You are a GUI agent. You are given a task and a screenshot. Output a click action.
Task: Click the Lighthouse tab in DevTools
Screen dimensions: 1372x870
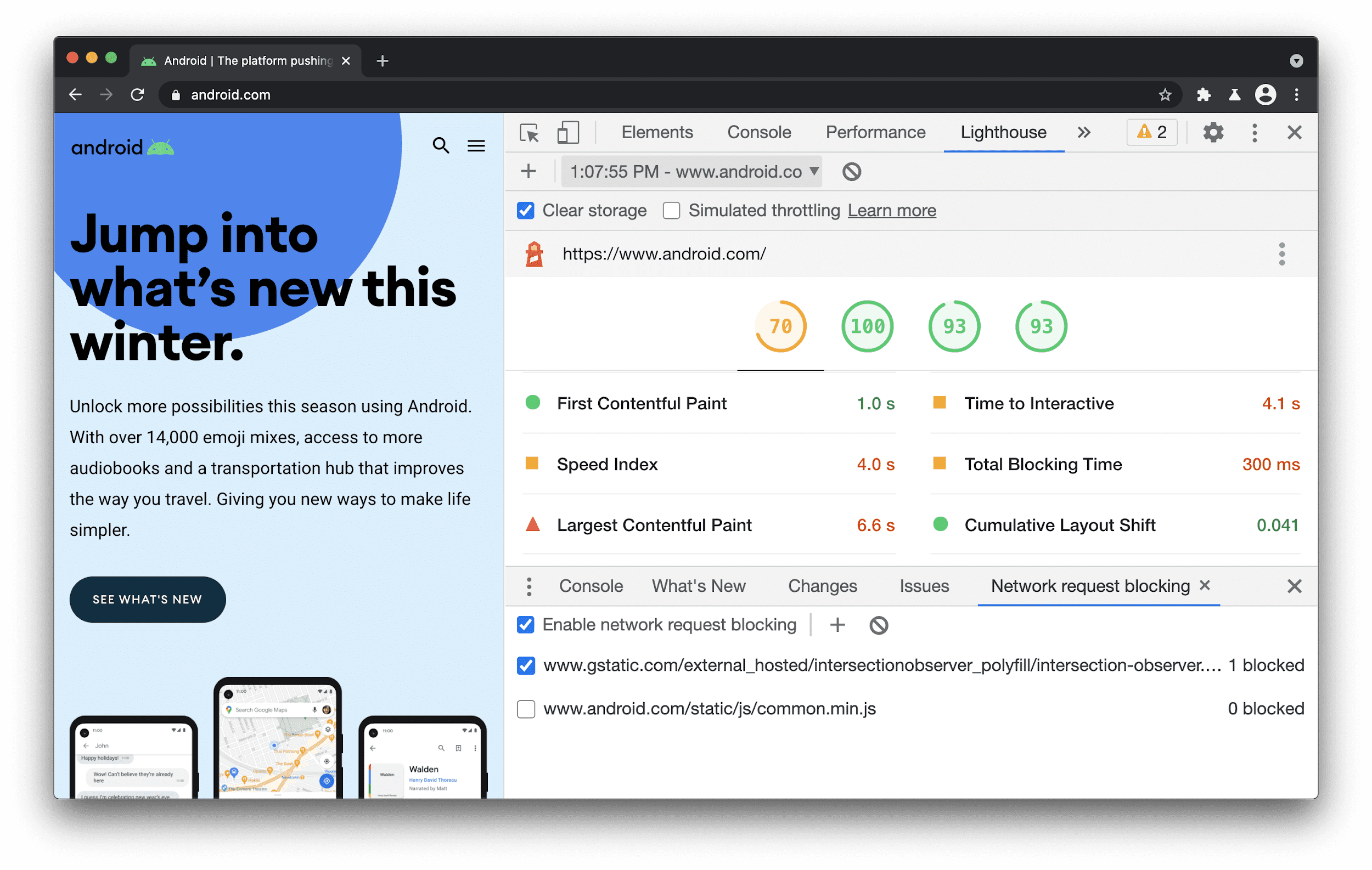1002,131
